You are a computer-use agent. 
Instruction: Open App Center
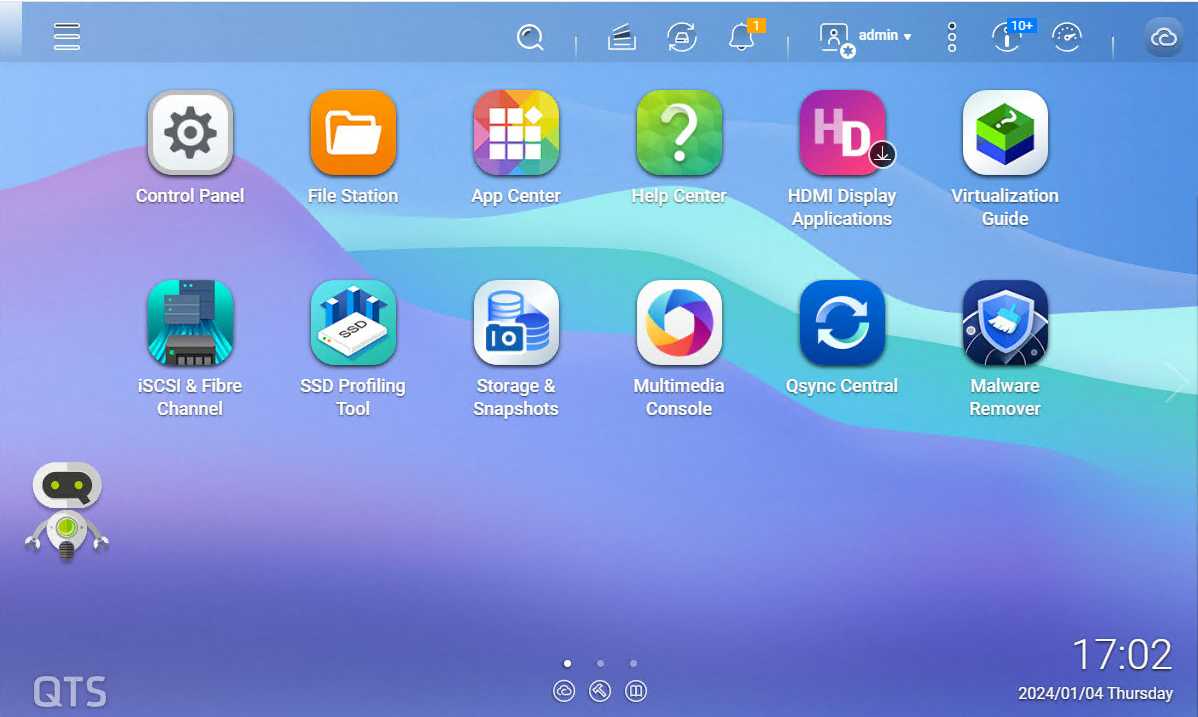pyautogui.click(x=516, y=133)
